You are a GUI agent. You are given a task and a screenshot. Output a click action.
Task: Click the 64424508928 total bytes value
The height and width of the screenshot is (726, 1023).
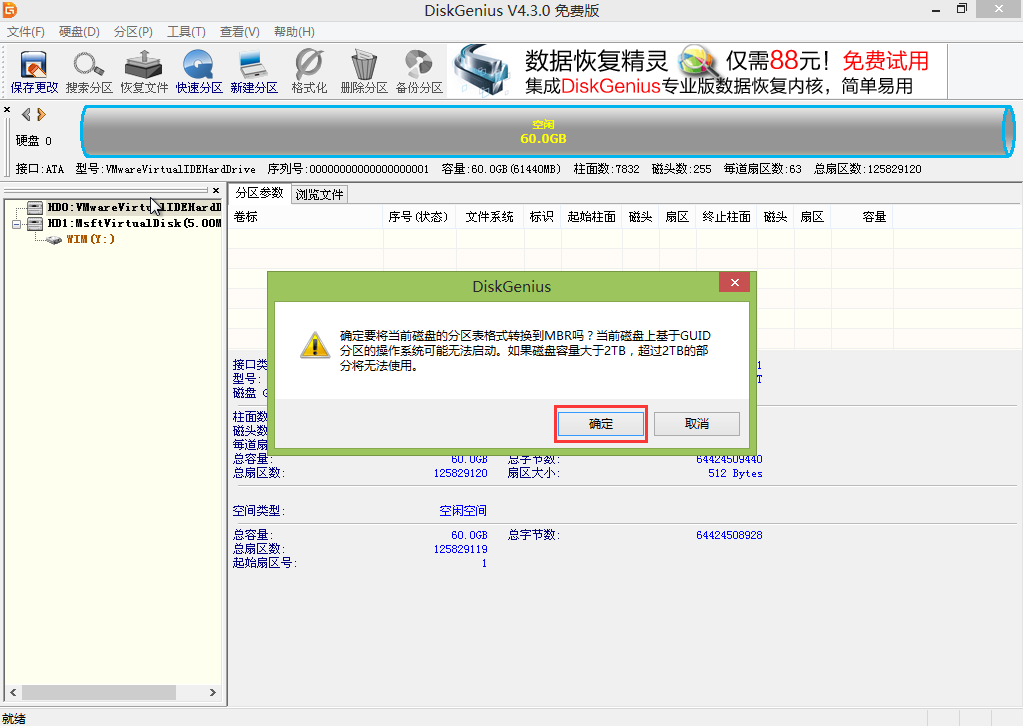[x=729, y=535]
